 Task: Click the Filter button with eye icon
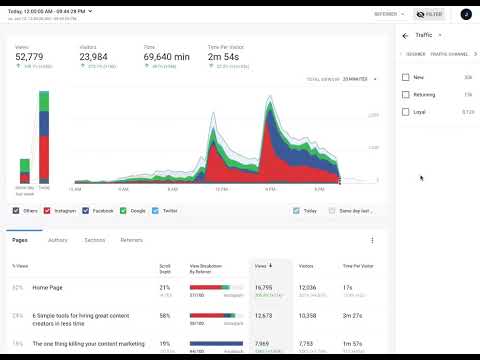(430, 14)
